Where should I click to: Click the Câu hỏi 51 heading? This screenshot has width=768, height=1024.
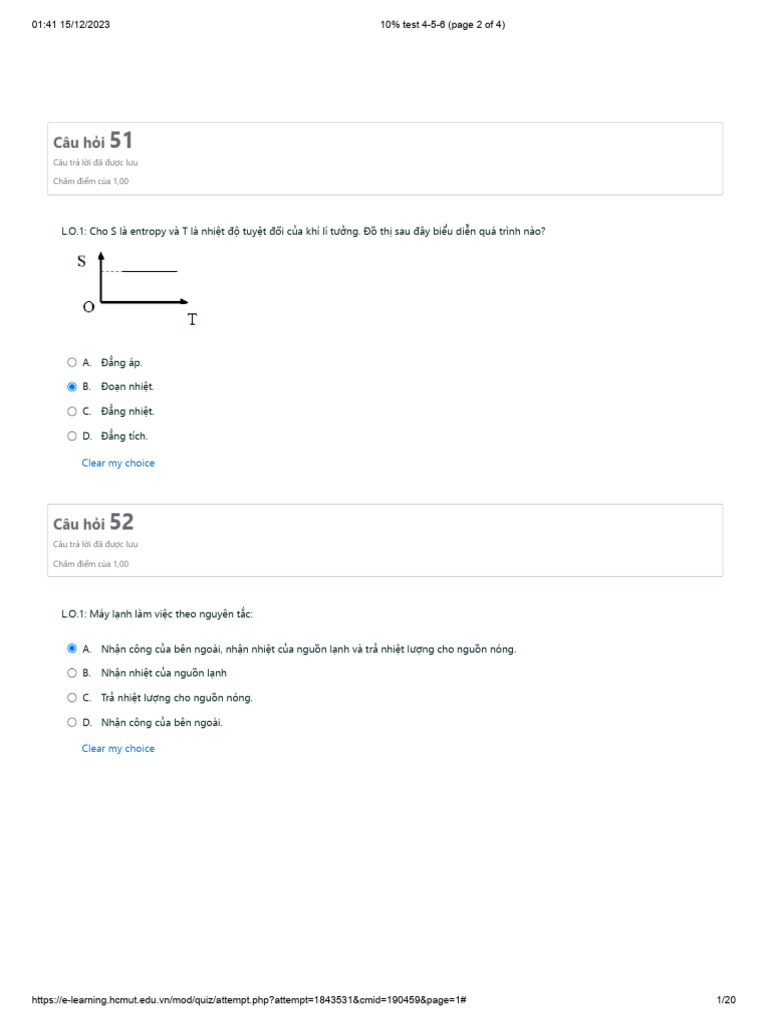pos(93,141)
